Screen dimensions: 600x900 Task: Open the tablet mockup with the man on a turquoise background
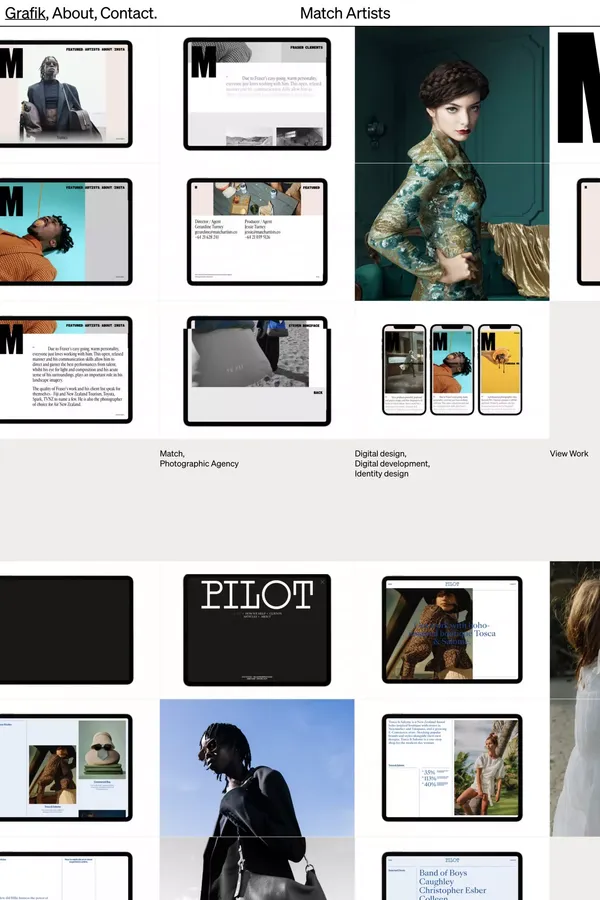66,231
